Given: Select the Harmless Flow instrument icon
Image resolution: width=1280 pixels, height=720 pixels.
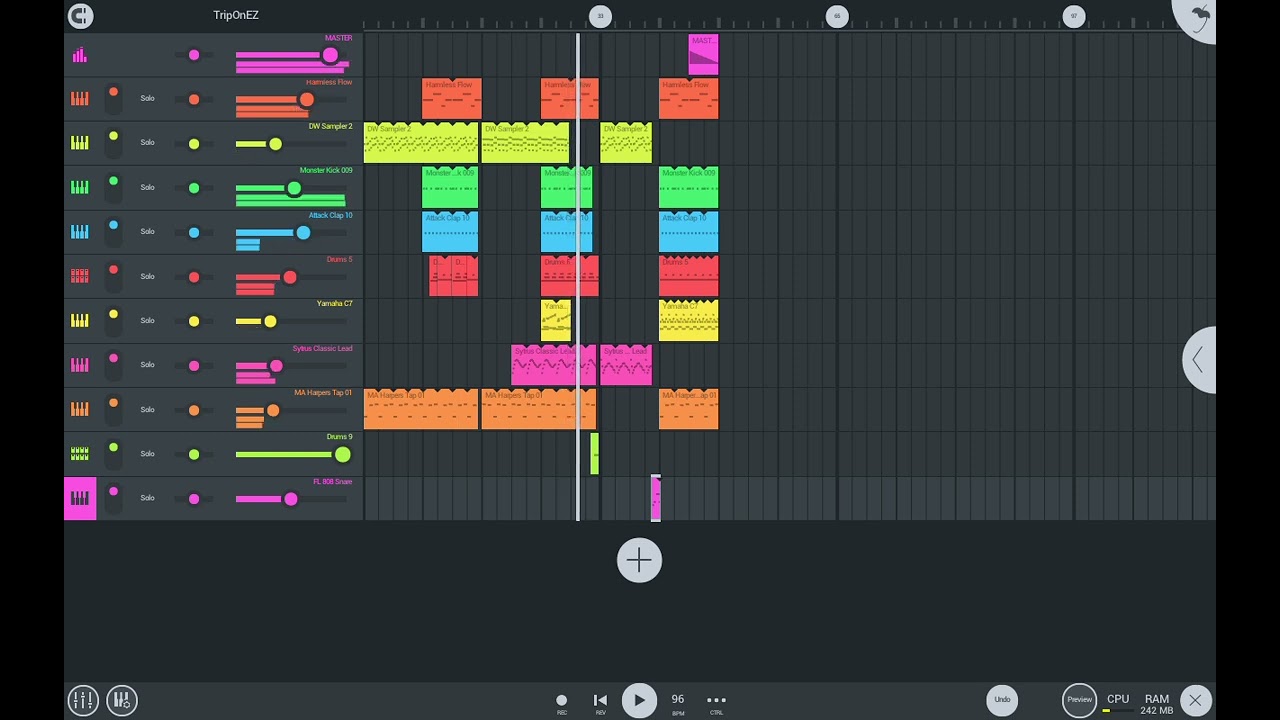Looking at the screenshot, I should point(80,99).
